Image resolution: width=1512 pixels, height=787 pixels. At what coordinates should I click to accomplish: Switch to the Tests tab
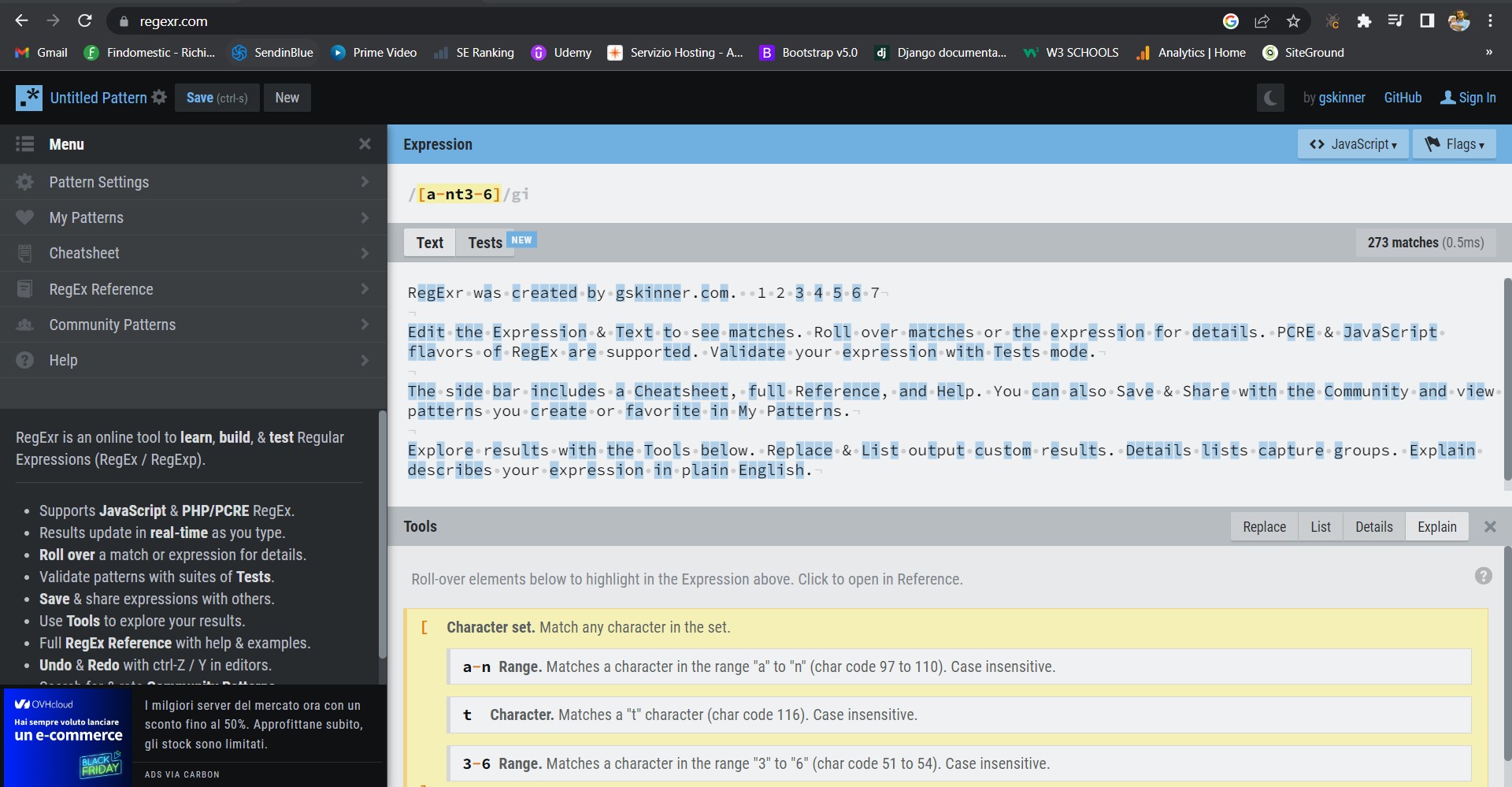(485, 243)
